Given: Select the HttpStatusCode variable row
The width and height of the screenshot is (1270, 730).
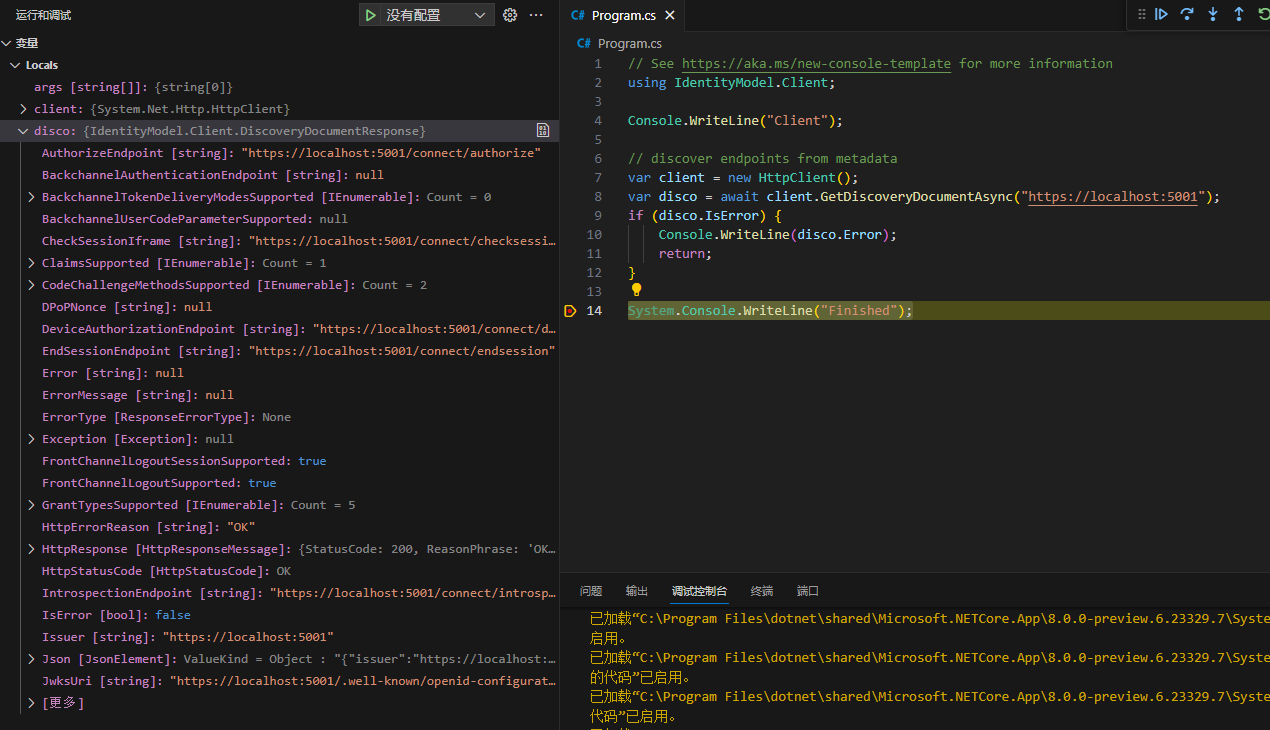Looking at the screenshot, I should coord(279,571).
